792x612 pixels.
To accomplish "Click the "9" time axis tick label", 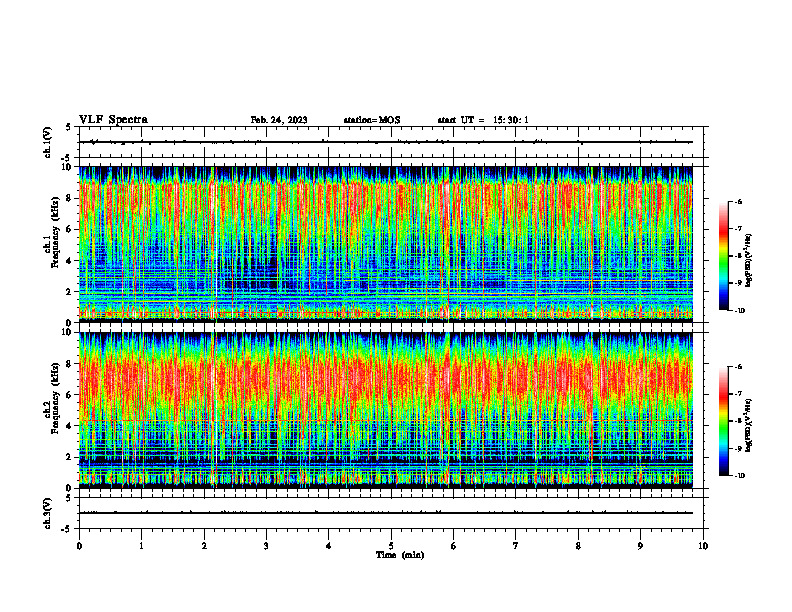I will 640,546.
